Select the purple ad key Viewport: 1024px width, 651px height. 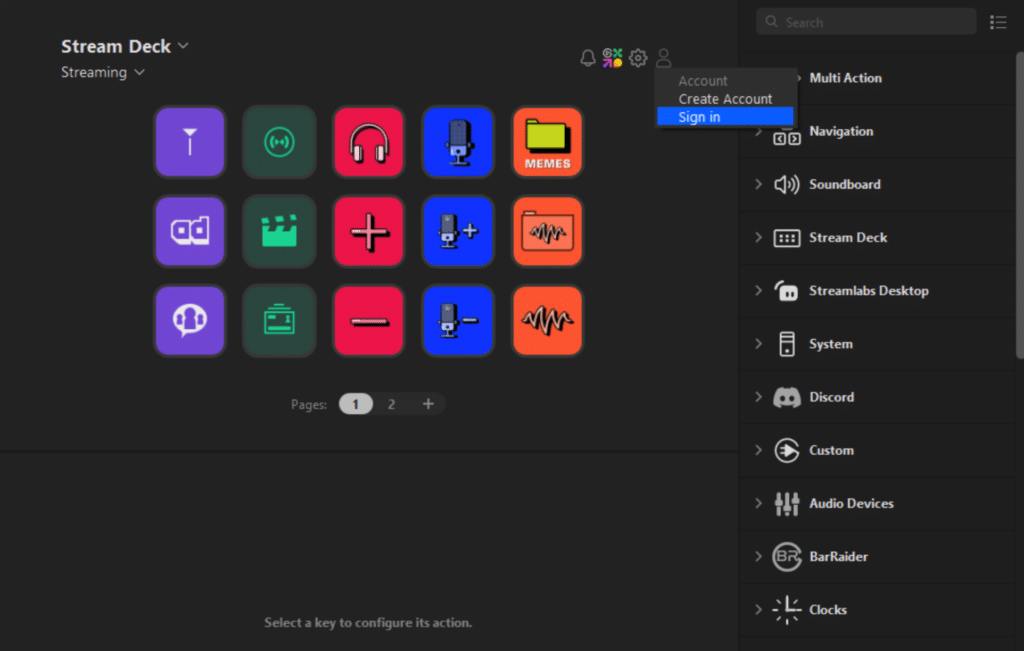tap(190, 231)
